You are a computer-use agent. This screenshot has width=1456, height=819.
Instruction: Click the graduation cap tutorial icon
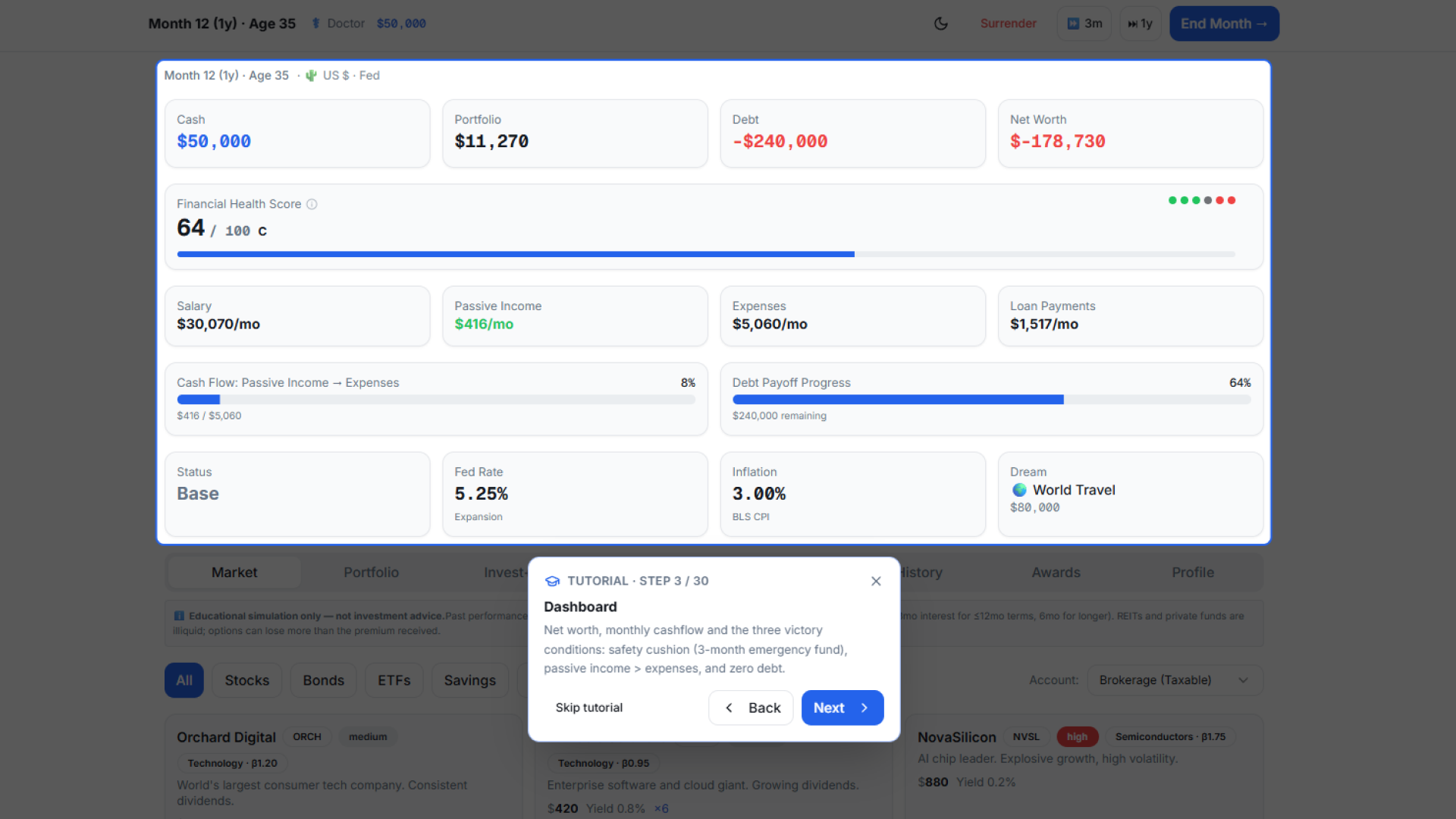pos(552,581)
